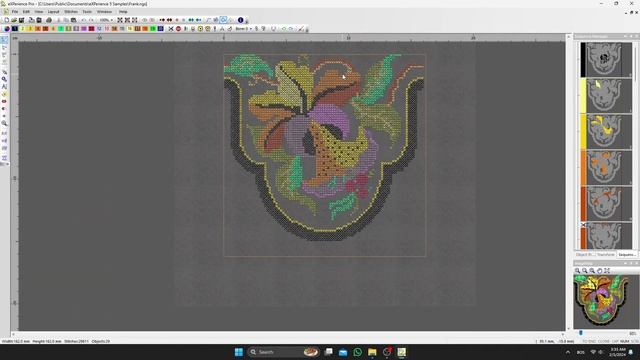Print the design with the printer icon

49,20
